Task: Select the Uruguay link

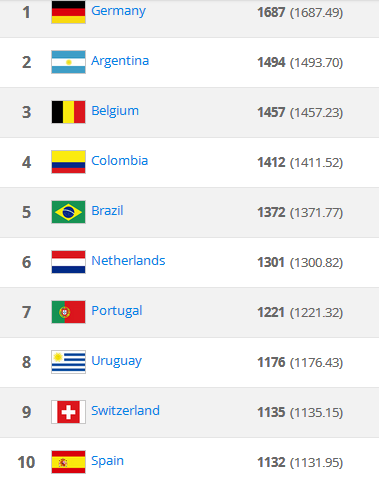Action: 116,361
